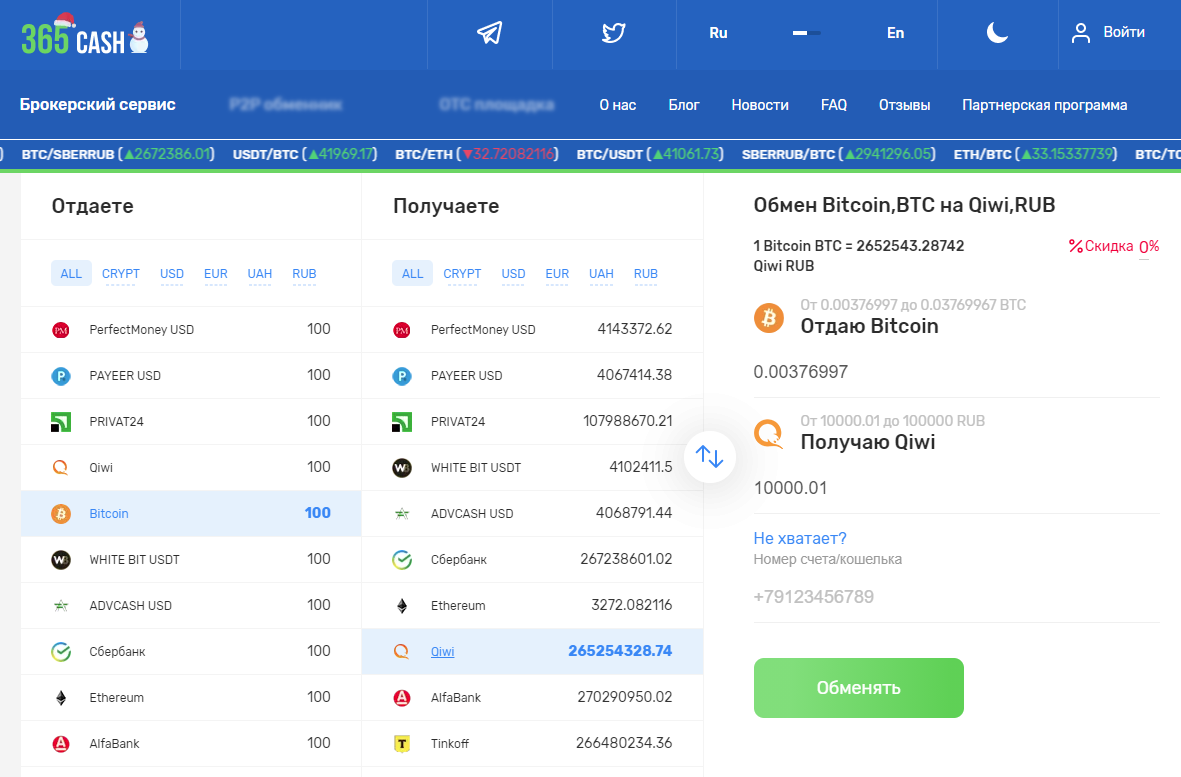
Task: Click Ethereum icon in the Получаете list
Action: [402, 605]
